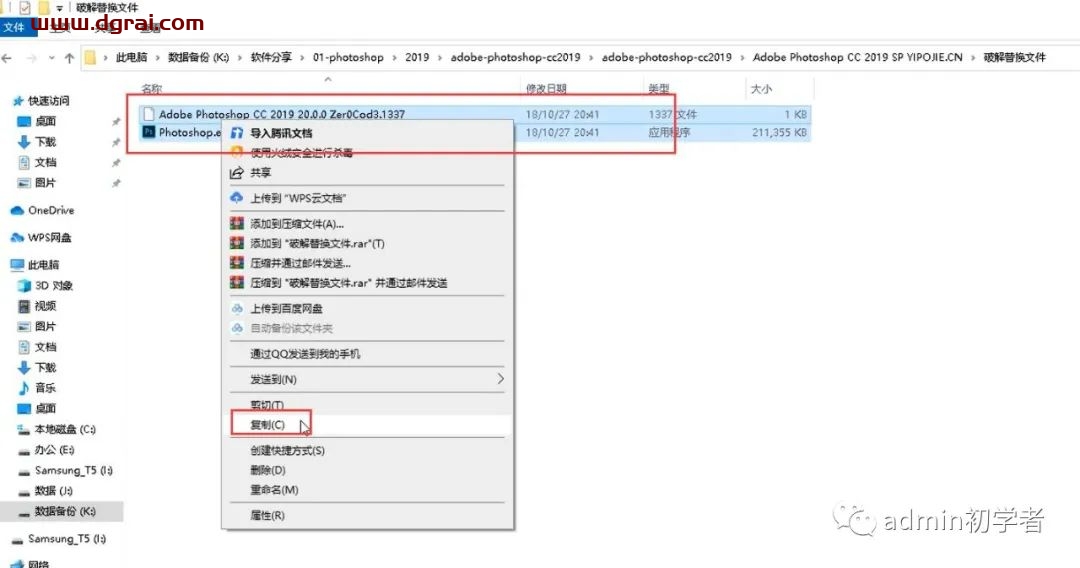The width and height of the screenshot is (1080, 568).
Task: Choose 复制(C) from the context menu
Action: click(267, 425)
